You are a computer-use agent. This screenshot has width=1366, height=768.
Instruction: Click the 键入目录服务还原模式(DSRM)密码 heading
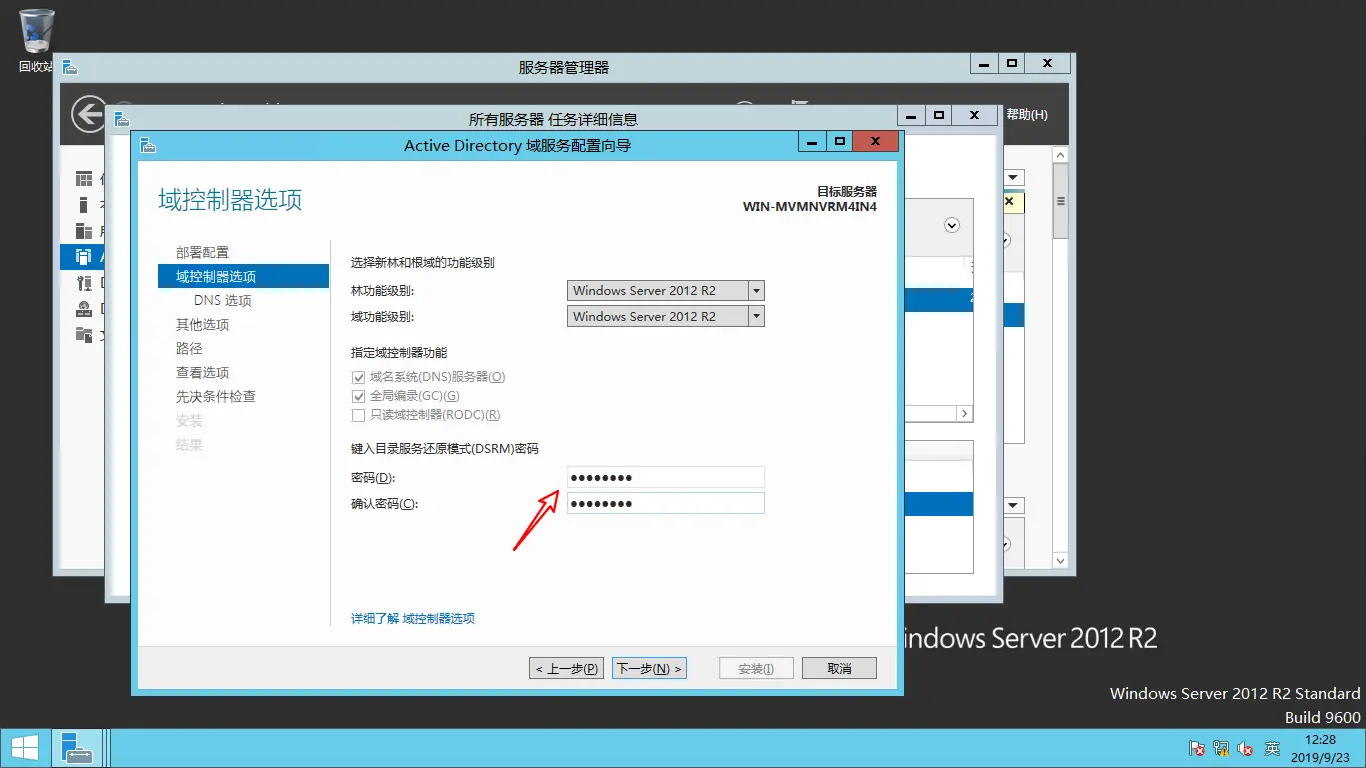[445, 449]
